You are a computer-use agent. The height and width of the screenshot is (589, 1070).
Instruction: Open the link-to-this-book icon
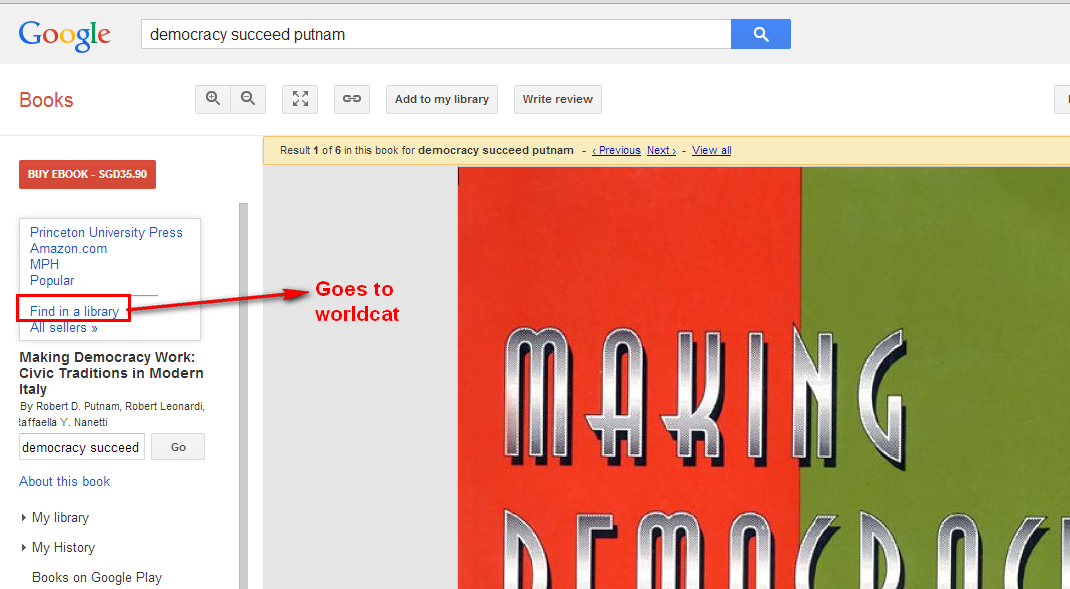352,99
